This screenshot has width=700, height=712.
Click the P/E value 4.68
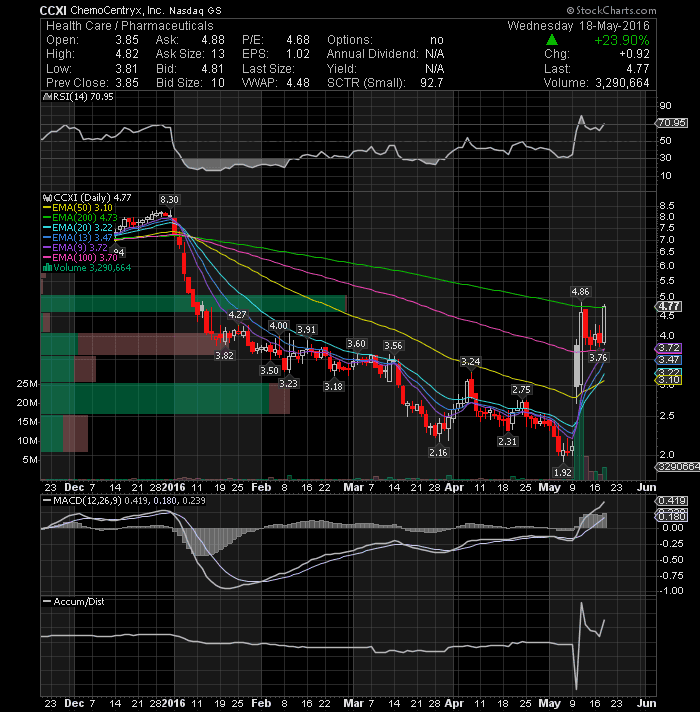298,40
